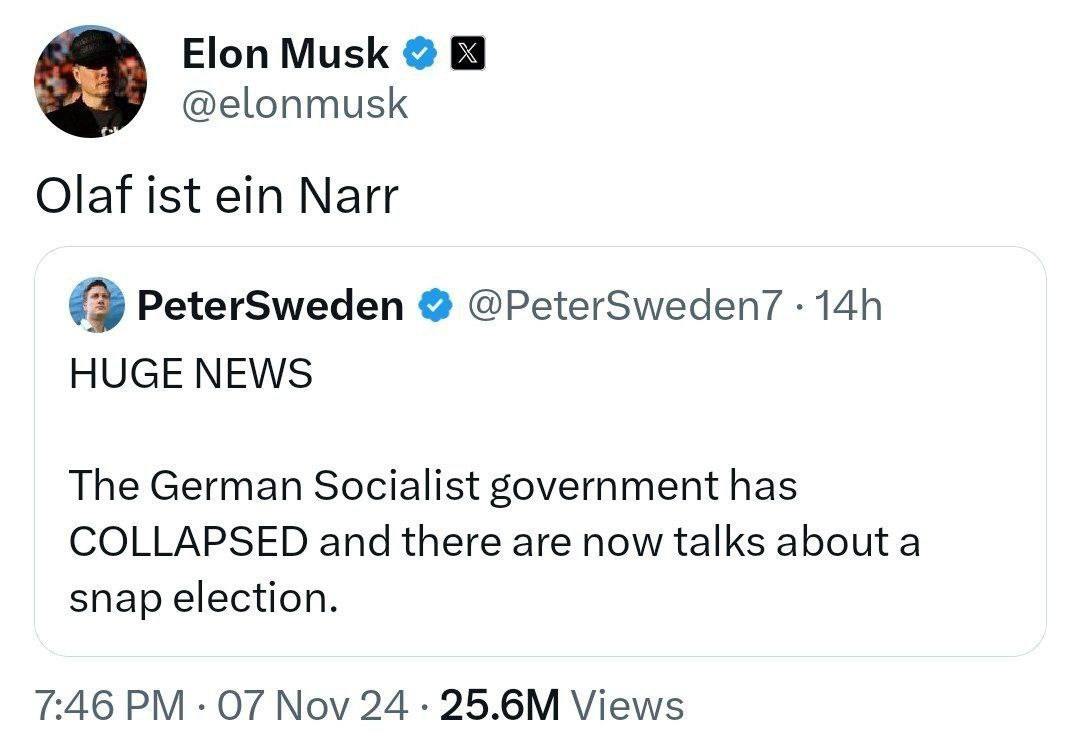Visit the @PeterSweden7 handle
1080x741 pixels.
click(625, 305)
